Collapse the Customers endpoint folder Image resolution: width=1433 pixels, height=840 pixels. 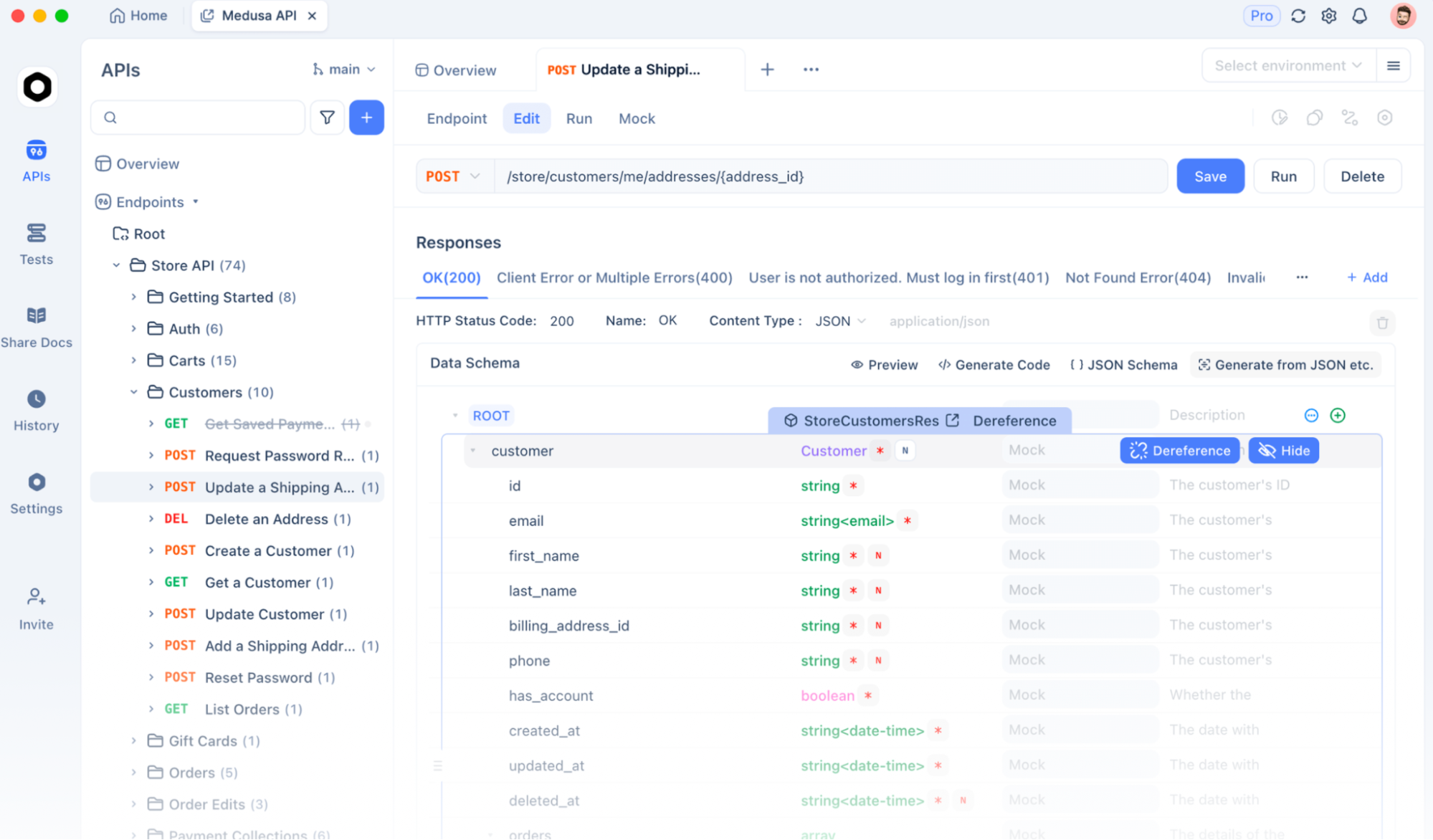pyautogui.click(x=133, y=392)
